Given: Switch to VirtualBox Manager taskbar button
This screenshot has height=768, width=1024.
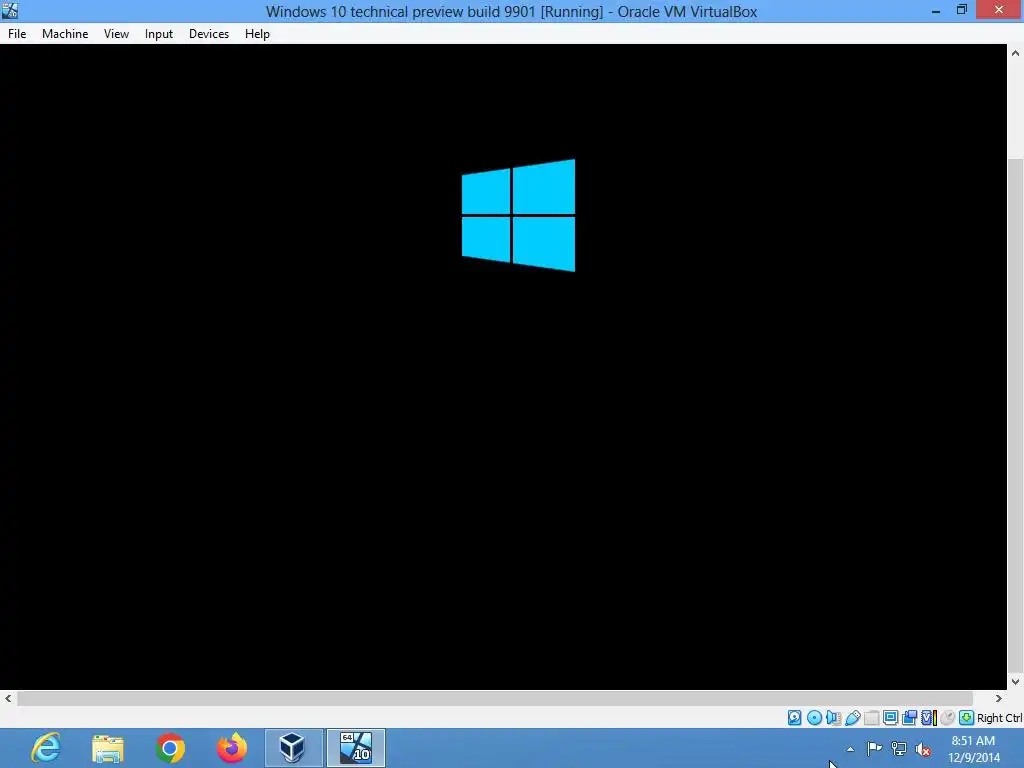Looking at the screenshot, I should (293, 748).
